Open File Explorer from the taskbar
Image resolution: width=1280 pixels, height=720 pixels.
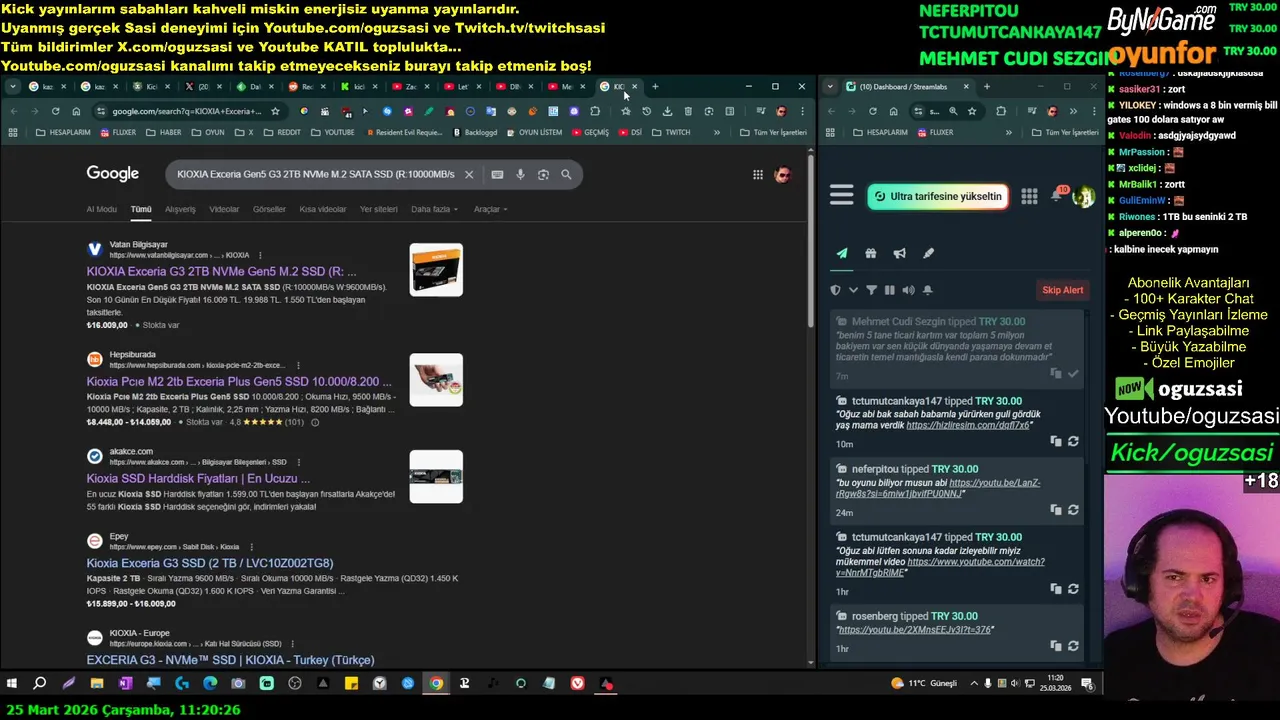pyautogui.click(x=97, y=684)
